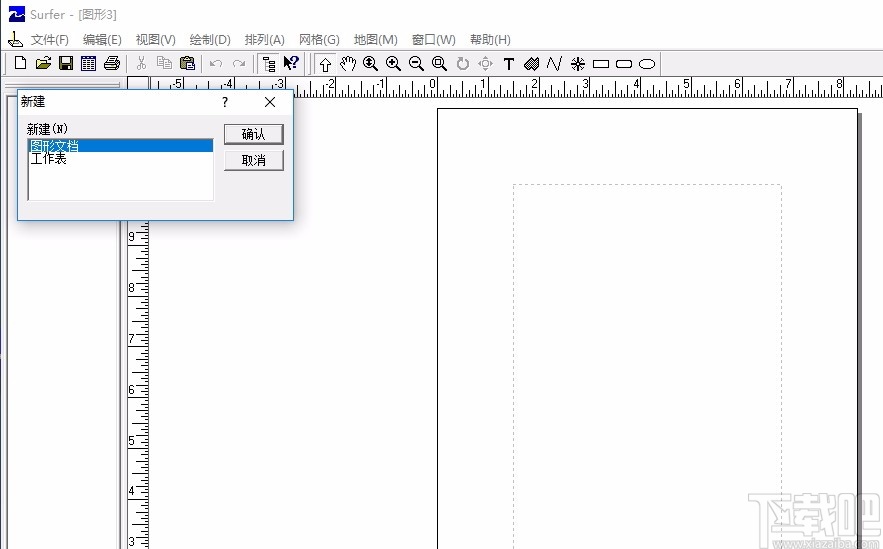Click the Zoom Out magnifier
The width and height of the screenshot is (883, 549).
coord(416,64)
